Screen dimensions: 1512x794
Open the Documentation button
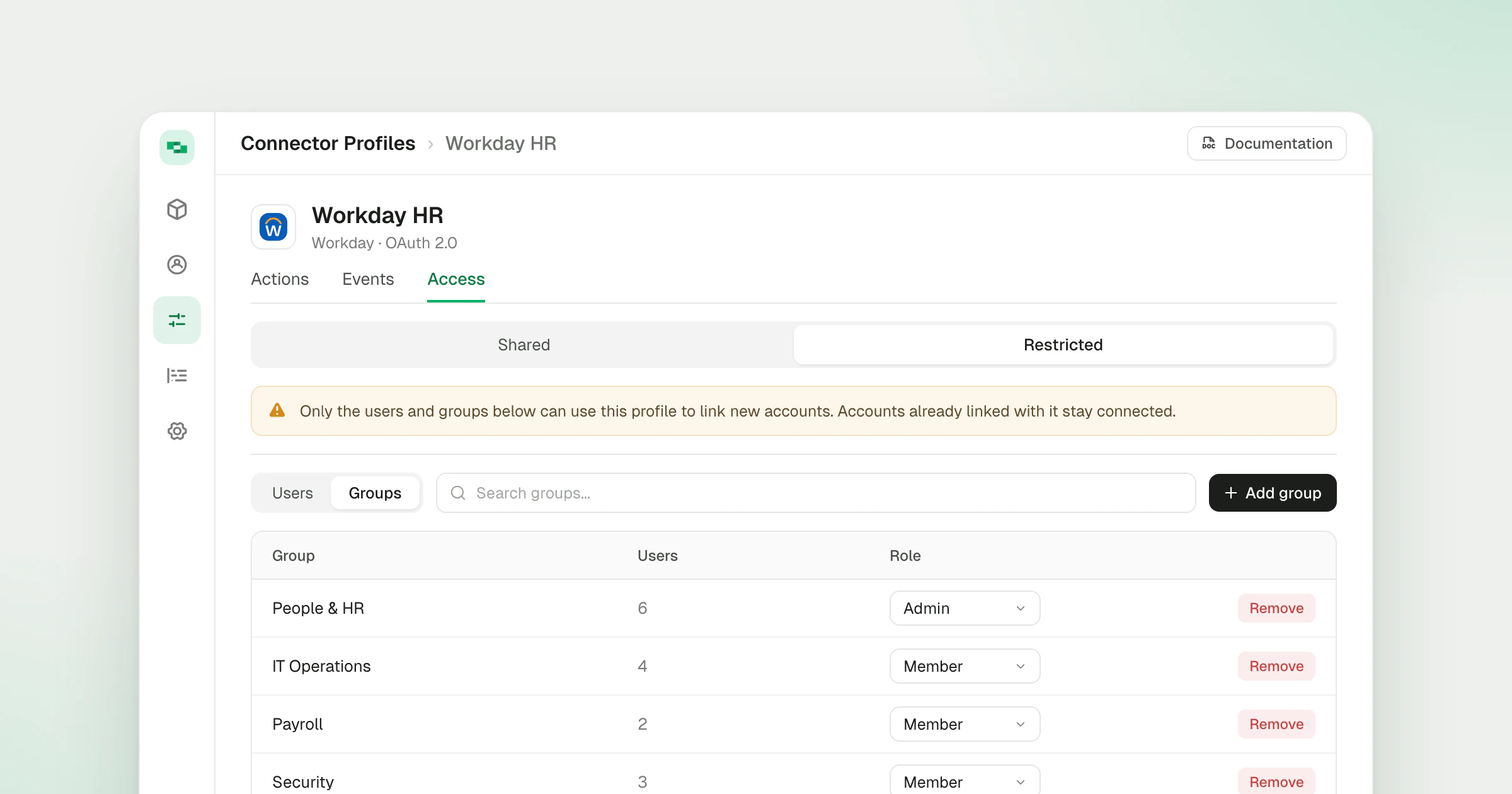tap(1267, 143)
